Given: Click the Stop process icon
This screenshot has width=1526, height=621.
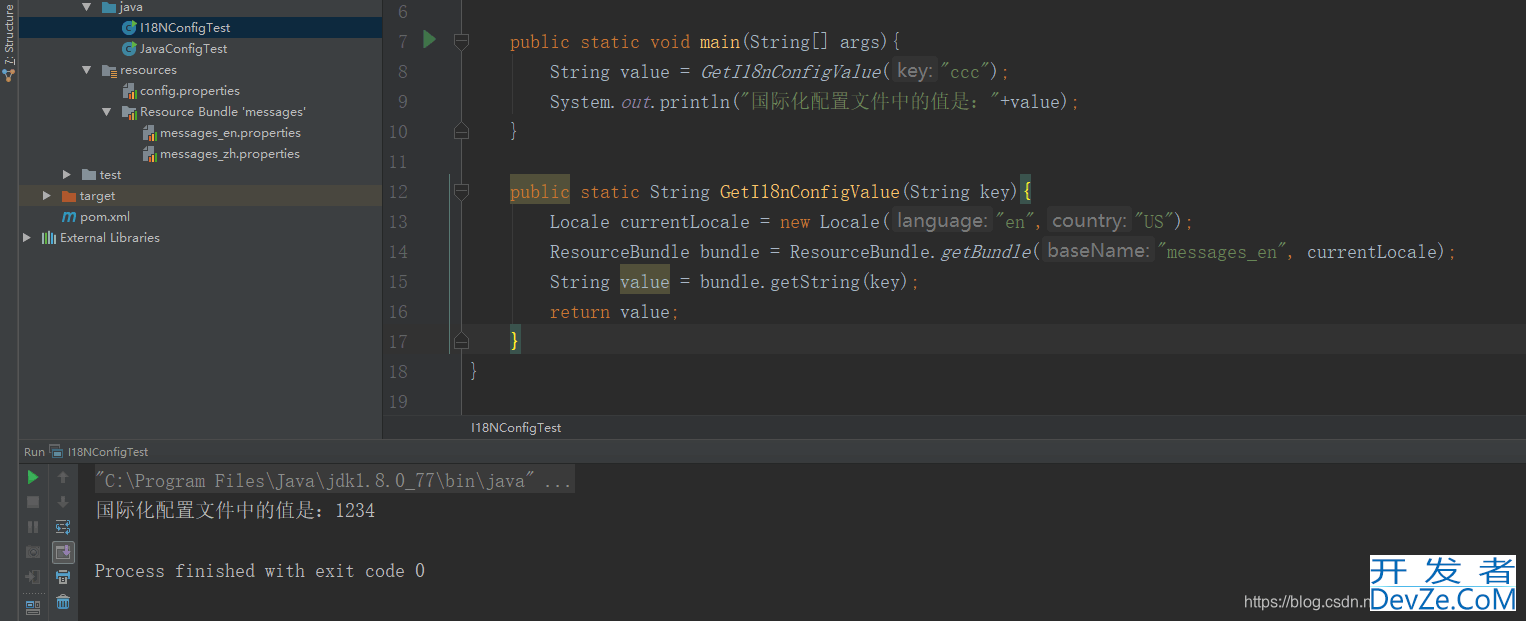Looking at the screenshot, I should pyautogui.click(x=33, y=502).
